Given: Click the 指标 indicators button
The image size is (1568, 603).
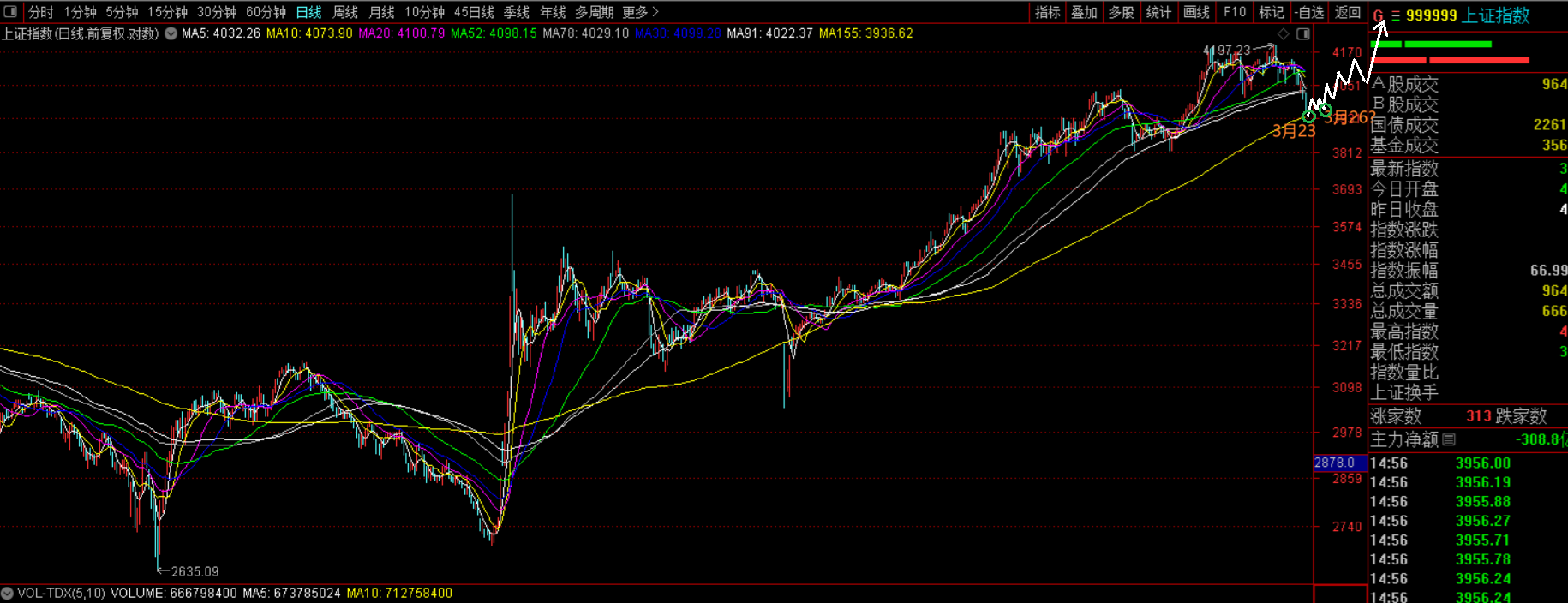Looking at the screenshot, I should (1047, 12).
